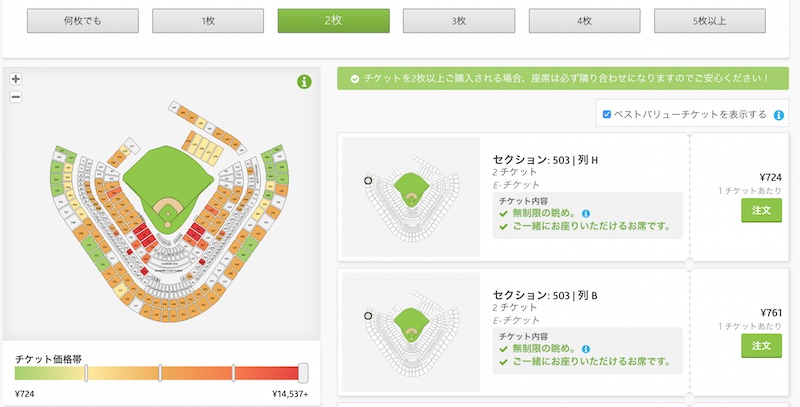
Task: Select the 何枚でも quantity option
Action: pyautogui.click(x=83, y=21)
